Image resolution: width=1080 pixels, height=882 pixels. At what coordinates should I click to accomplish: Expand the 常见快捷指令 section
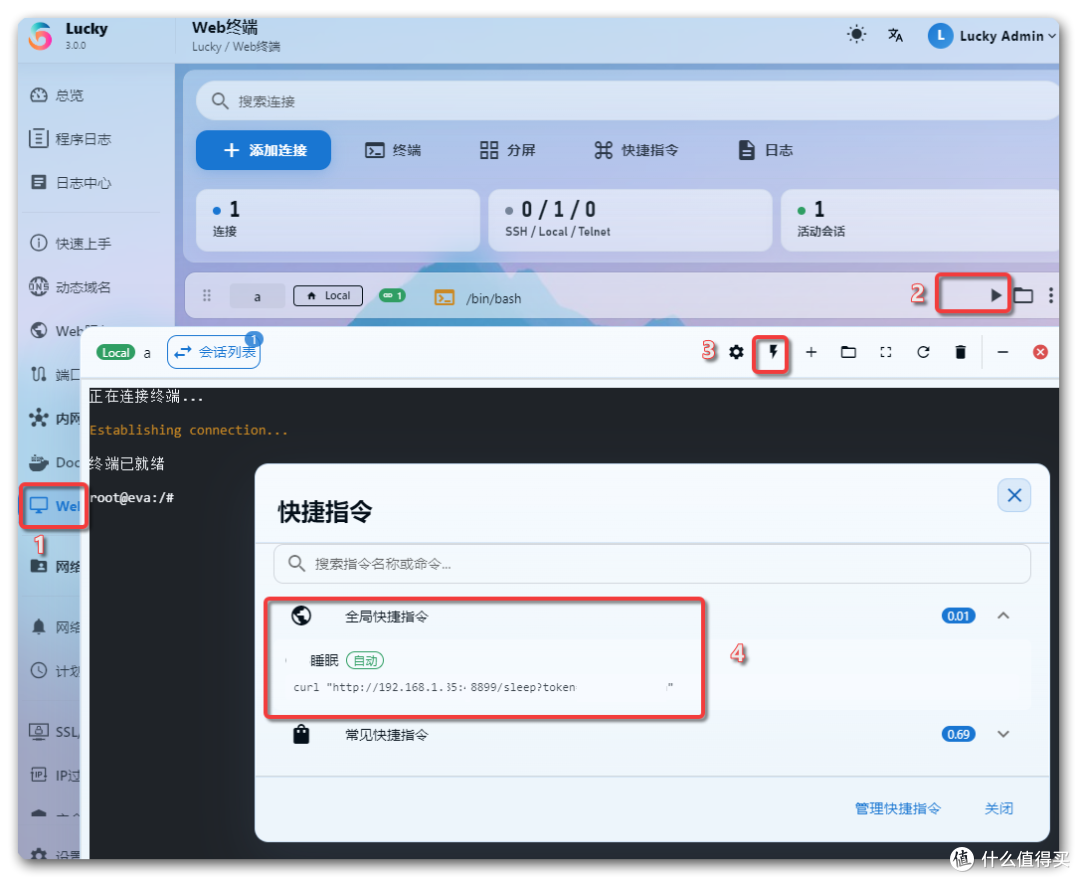pyautogui.click(x=1003, y=734)
